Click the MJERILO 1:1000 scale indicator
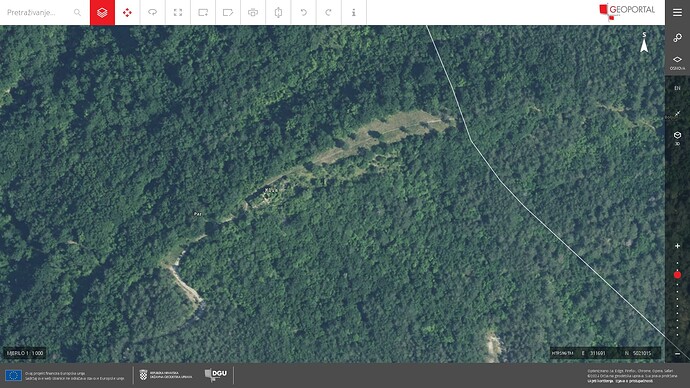This screenshot has width=690, height=388. tap(25, 353)
